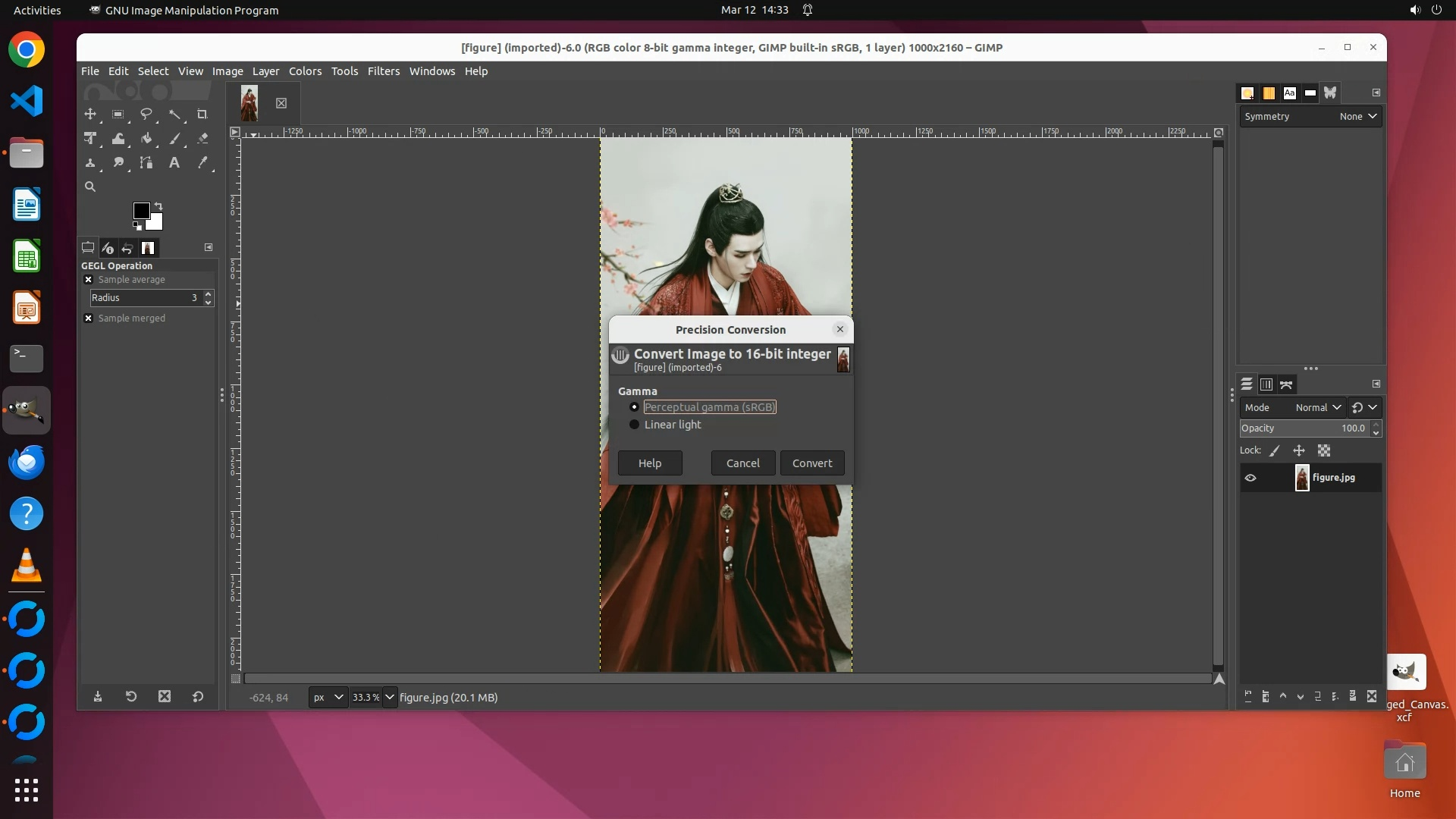Select the Free Select lasso tool
This screenshot has height=819, width=1456.
pos(146,115)
